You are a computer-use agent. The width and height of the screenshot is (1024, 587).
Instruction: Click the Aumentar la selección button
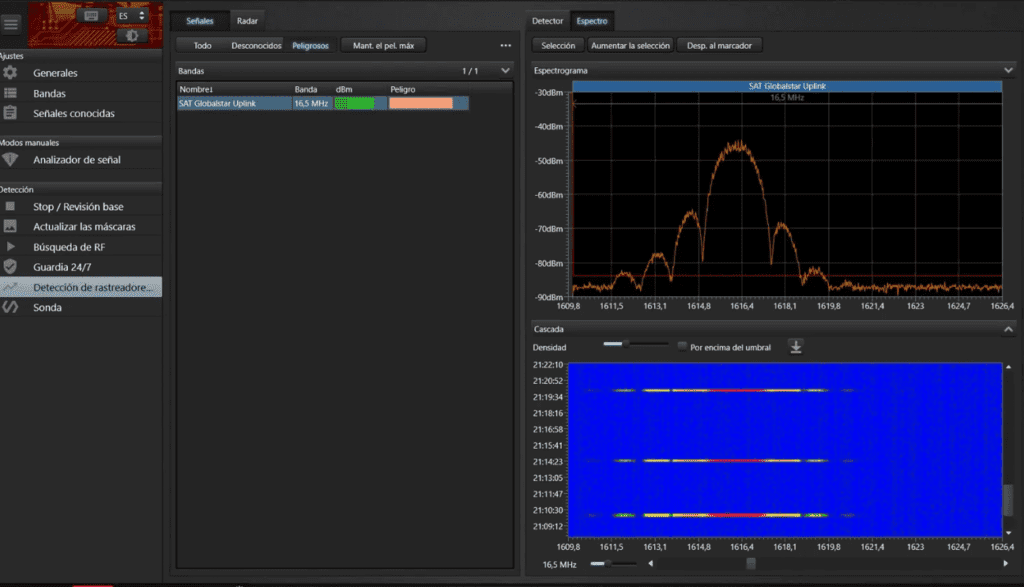(x=629, y=45)
